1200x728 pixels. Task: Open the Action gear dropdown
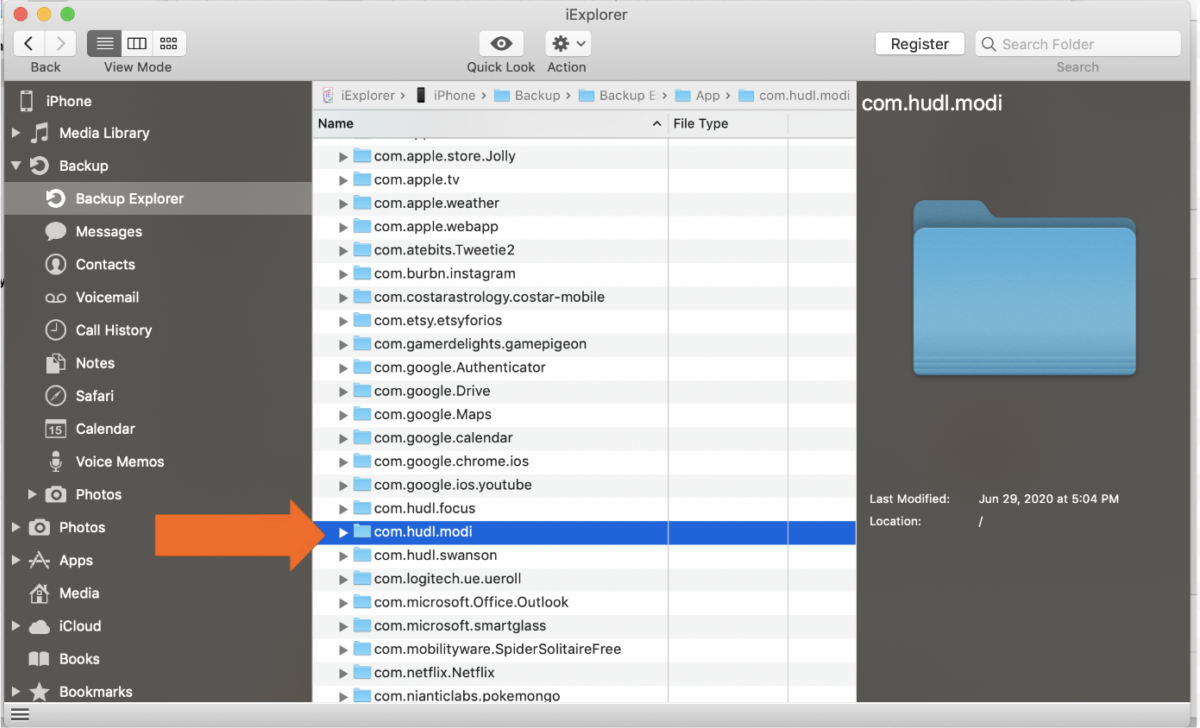(566, 44)
